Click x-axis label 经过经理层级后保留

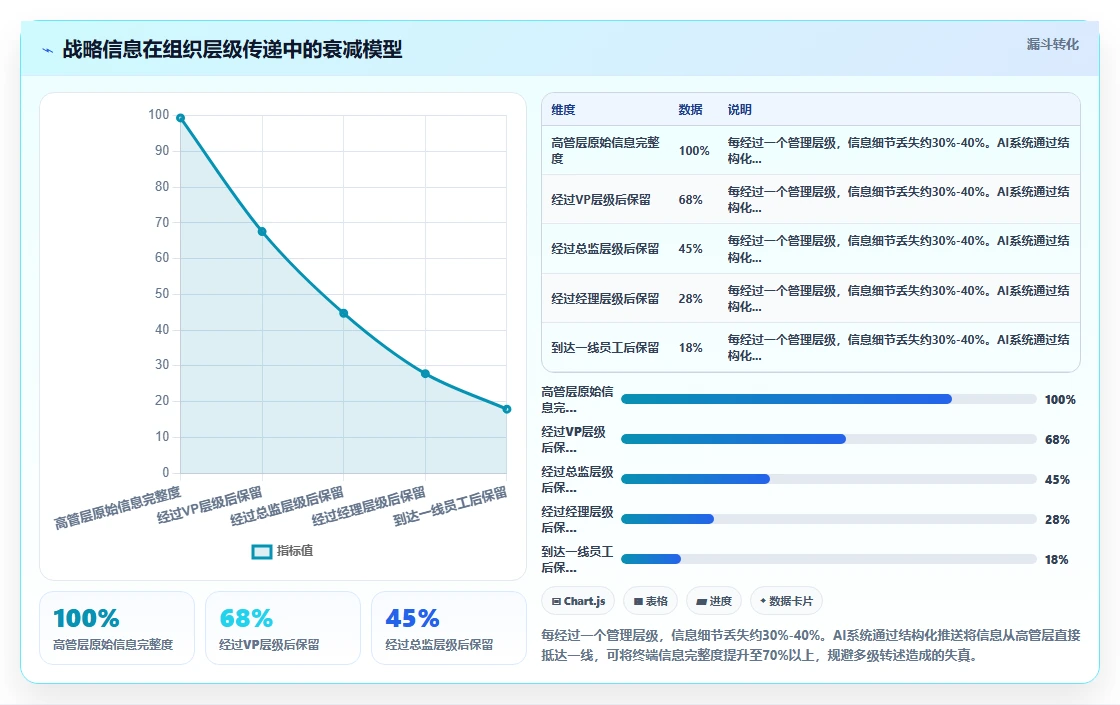tap(369, 506)
